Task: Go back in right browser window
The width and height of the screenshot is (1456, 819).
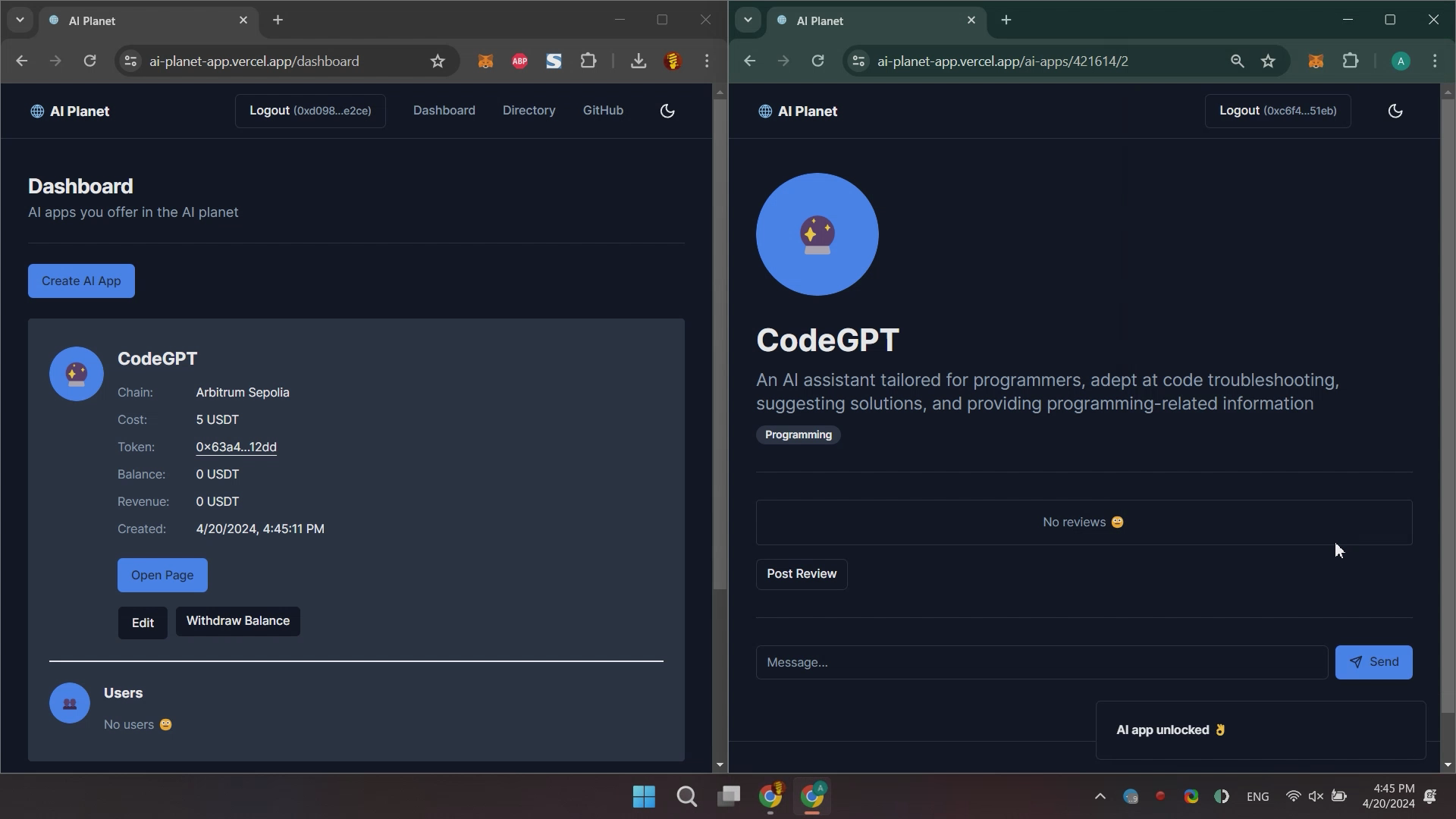Action: coord(749,61)
